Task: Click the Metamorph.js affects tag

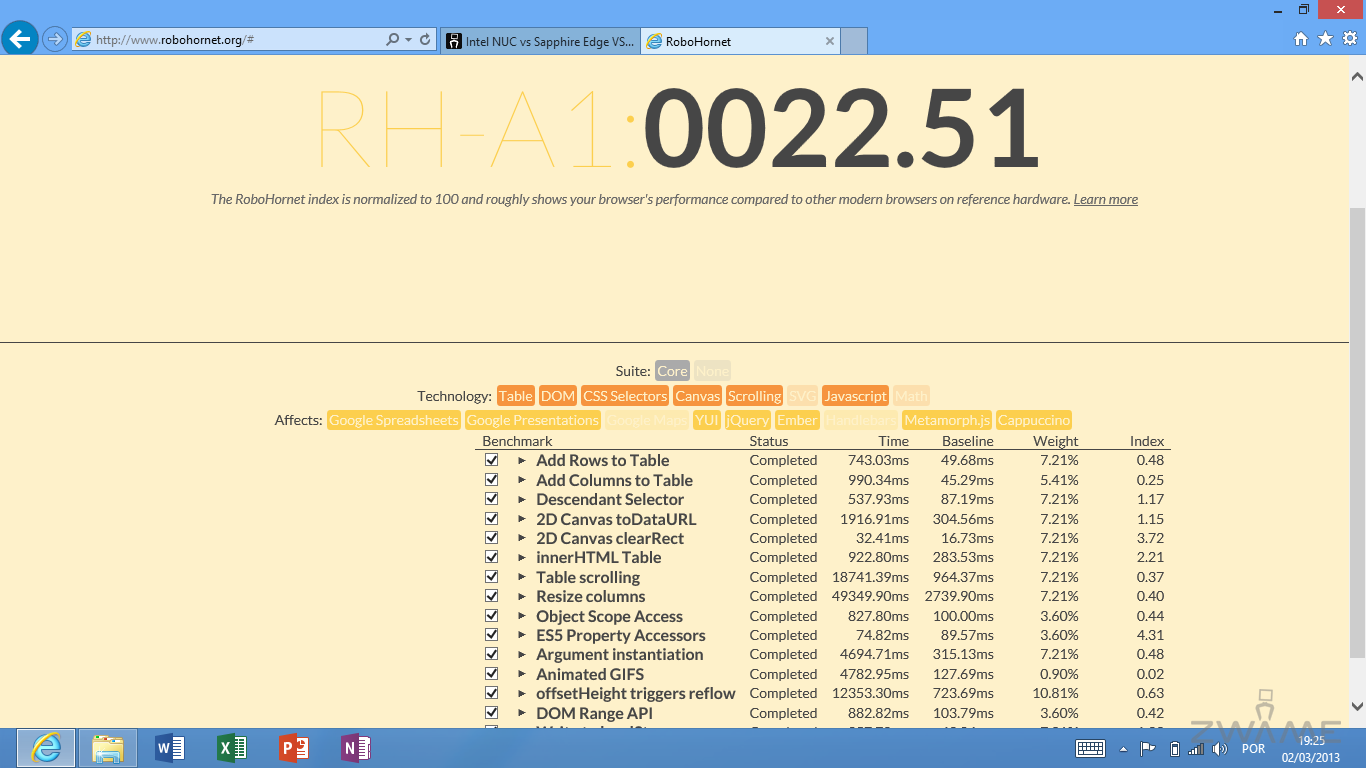Action: point(947,420)
